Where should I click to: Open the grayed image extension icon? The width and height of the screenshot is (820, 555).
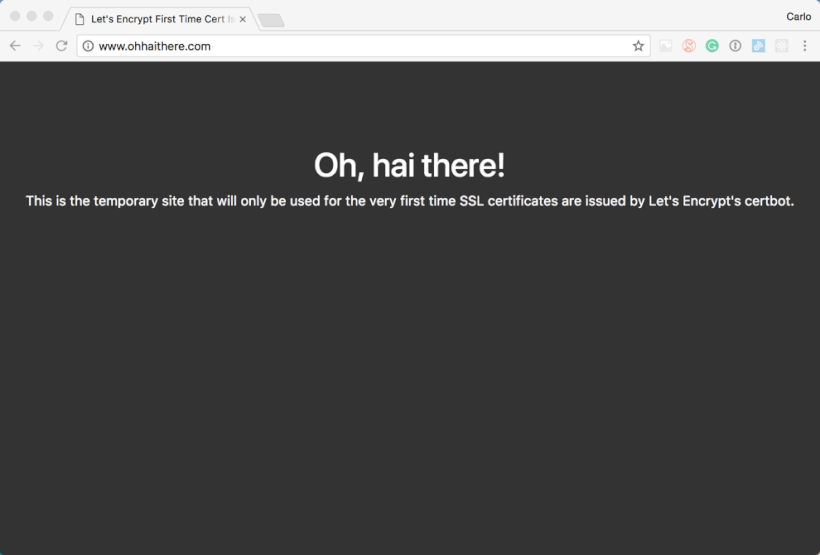(x=666, y=46)
